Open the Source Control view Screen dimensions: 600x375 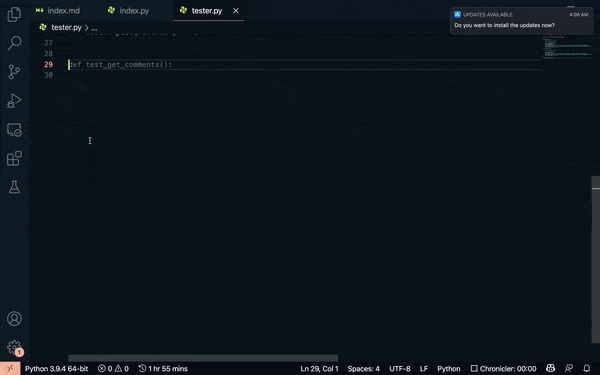[x=14, y=72]
